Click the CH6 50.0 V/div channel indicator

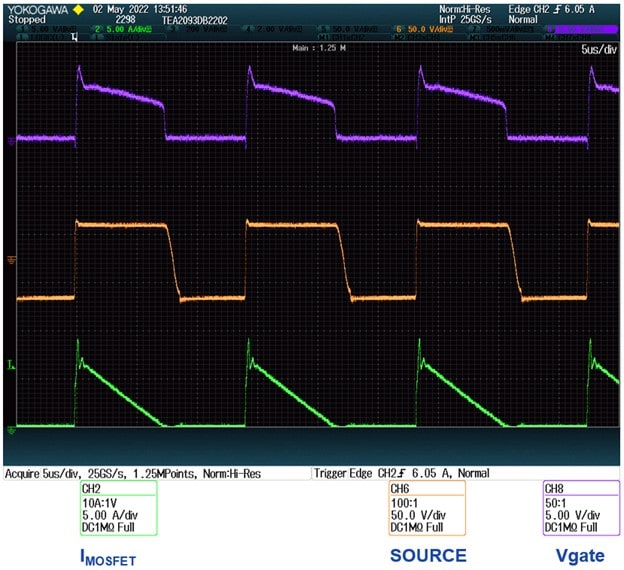tap(422, 29)
